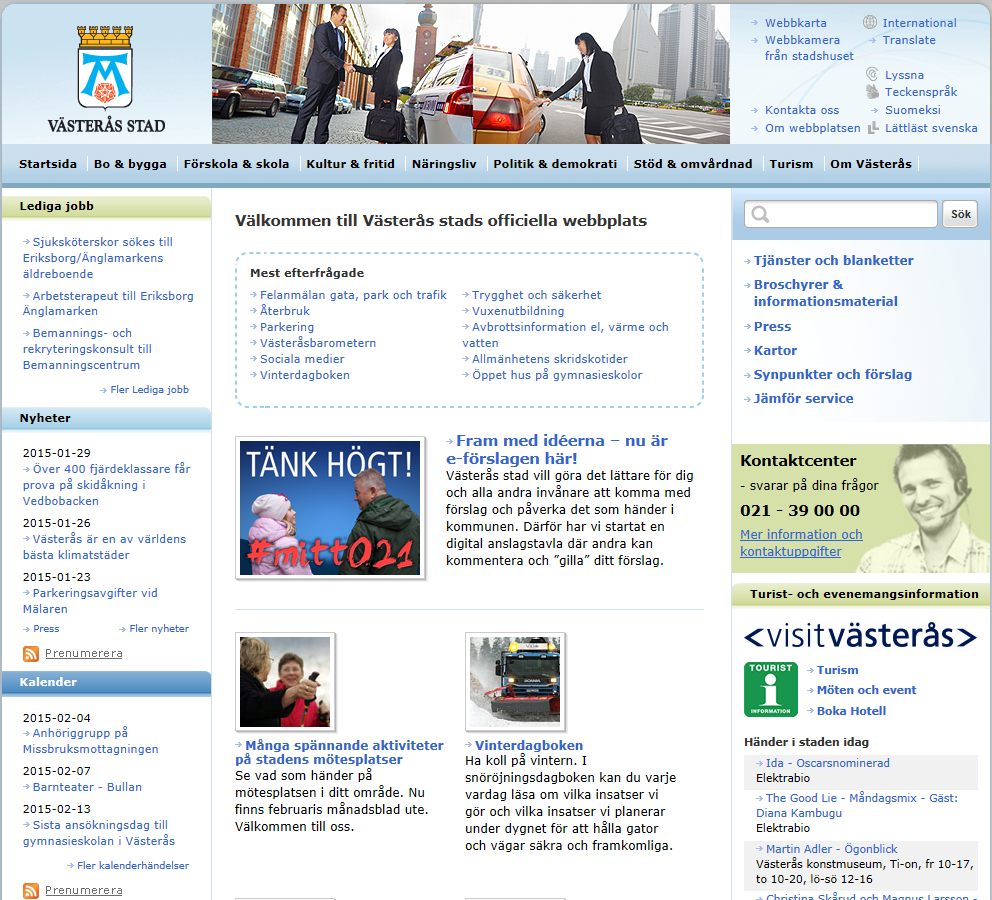Click the RSS icon under Kalender
Image resolution: width=992 pixels, height=900 pixels.
(30, 891)
